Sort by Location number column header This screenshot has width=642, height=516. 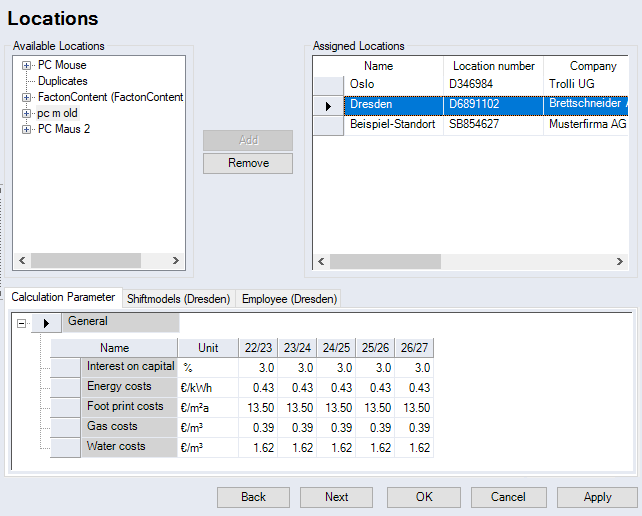[493, 66]
